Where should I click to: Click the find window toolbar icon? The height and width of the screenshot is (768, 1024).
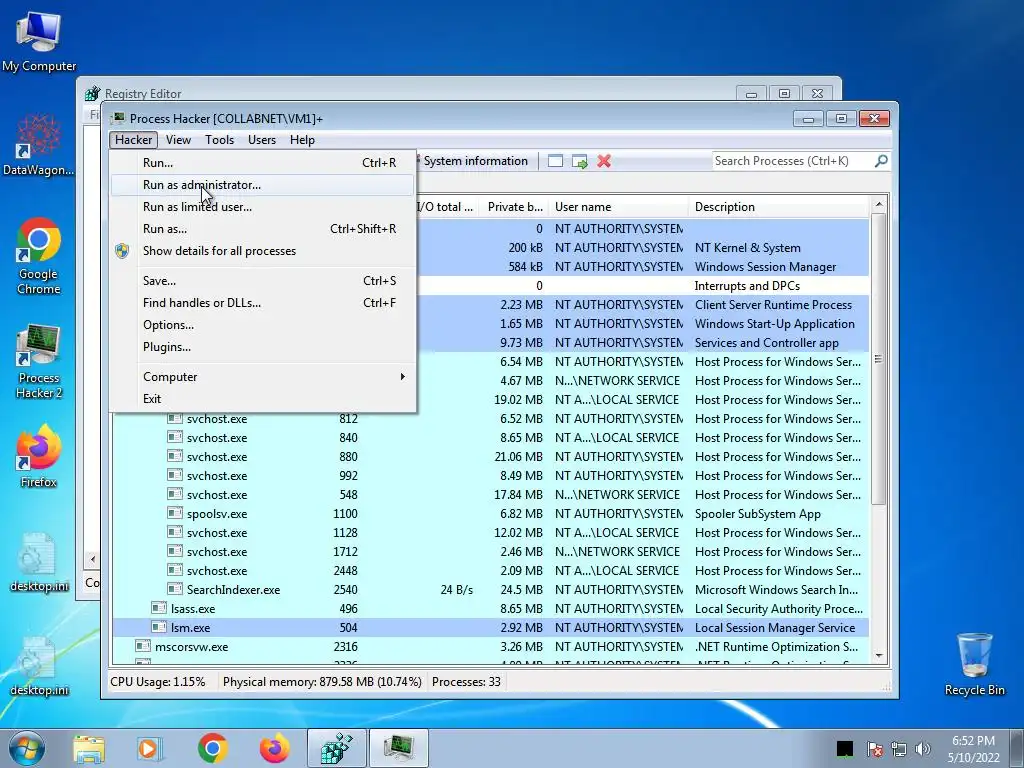tap(555, 161)
